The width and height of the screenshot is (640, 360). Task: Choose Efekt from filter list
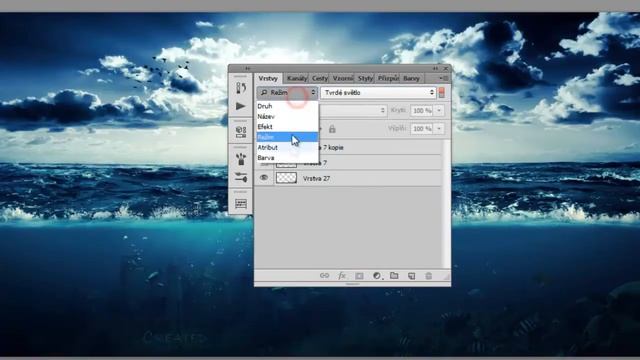[287, 127]
